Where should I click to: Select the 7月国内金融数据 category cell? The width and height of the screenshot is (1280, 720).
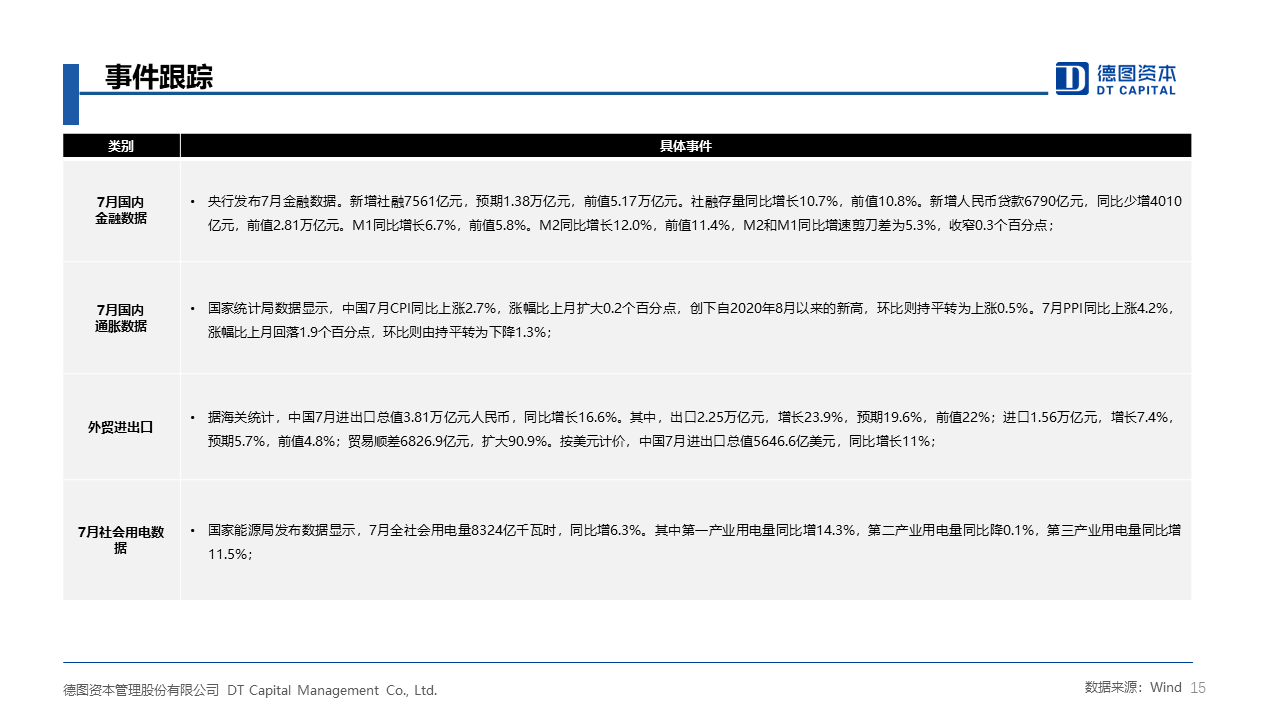tap(121, 210)
